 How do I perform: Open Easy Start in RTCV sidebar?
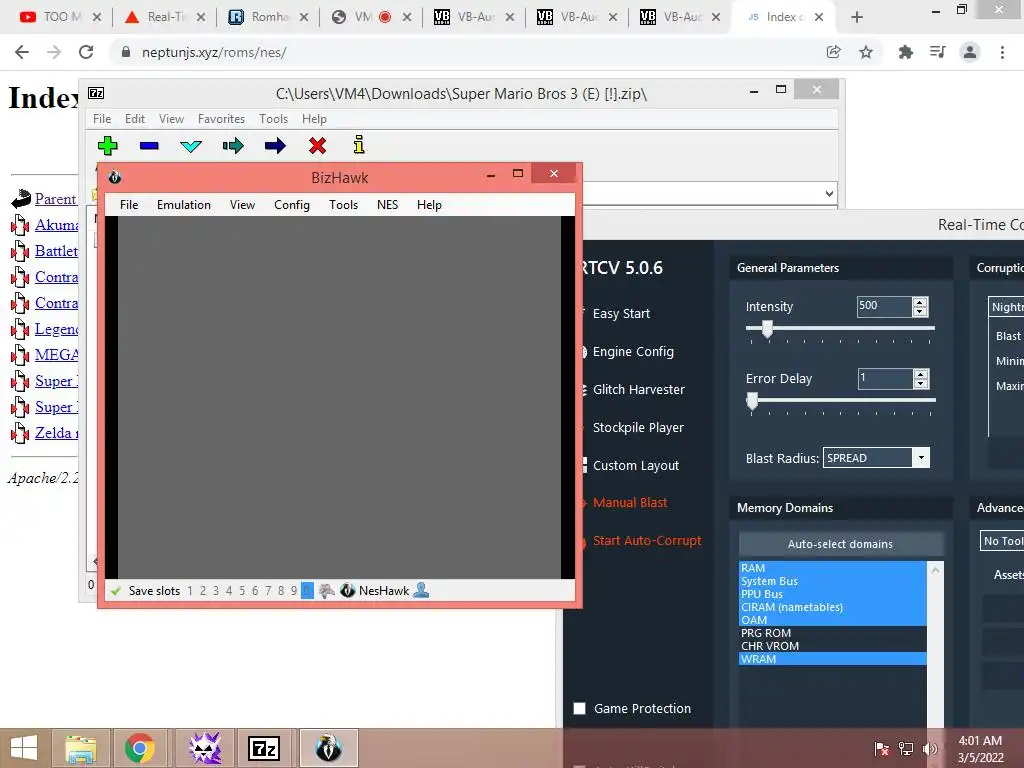(x=621, y=313)
